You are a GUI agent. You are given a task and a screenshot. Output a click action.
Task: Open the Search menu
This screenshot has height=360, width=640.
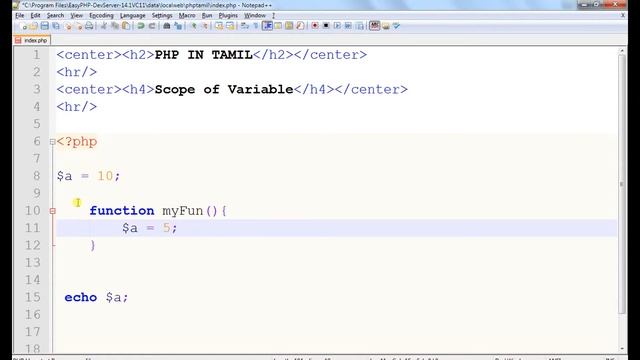[55, 16]
